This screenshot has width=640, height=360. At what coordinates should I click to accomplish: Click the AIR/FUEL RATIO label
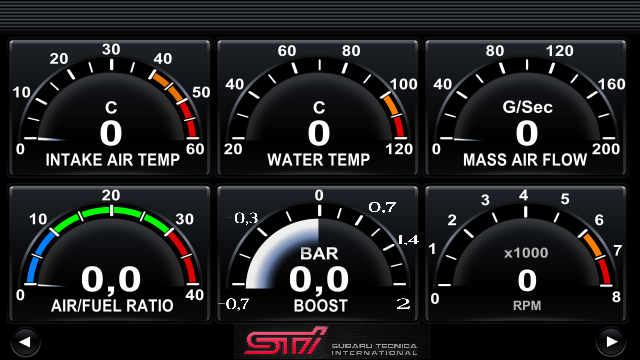click(x=112, y=305)
